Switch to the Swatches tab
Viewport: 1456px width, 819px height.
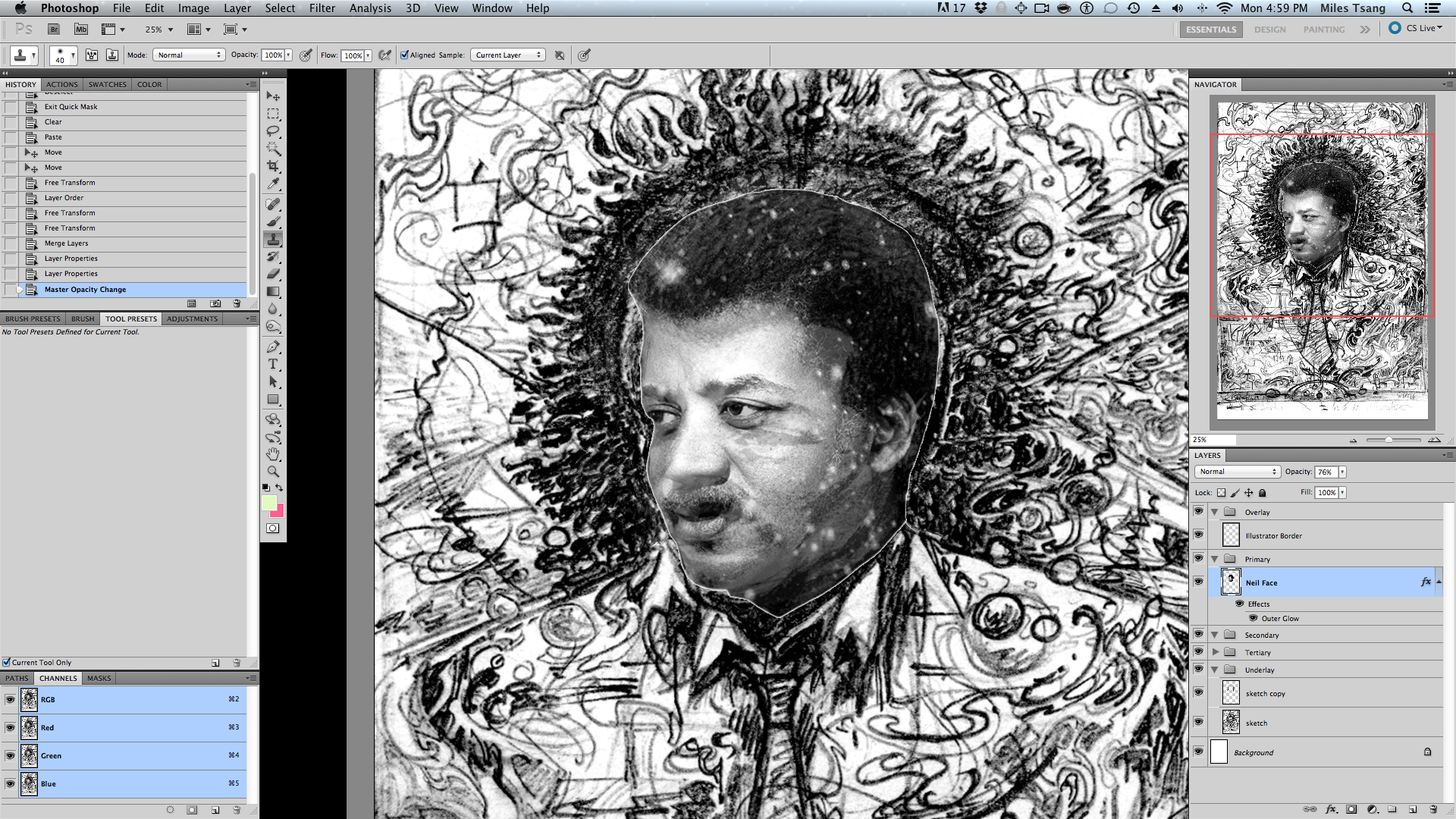tap(108, 84)
